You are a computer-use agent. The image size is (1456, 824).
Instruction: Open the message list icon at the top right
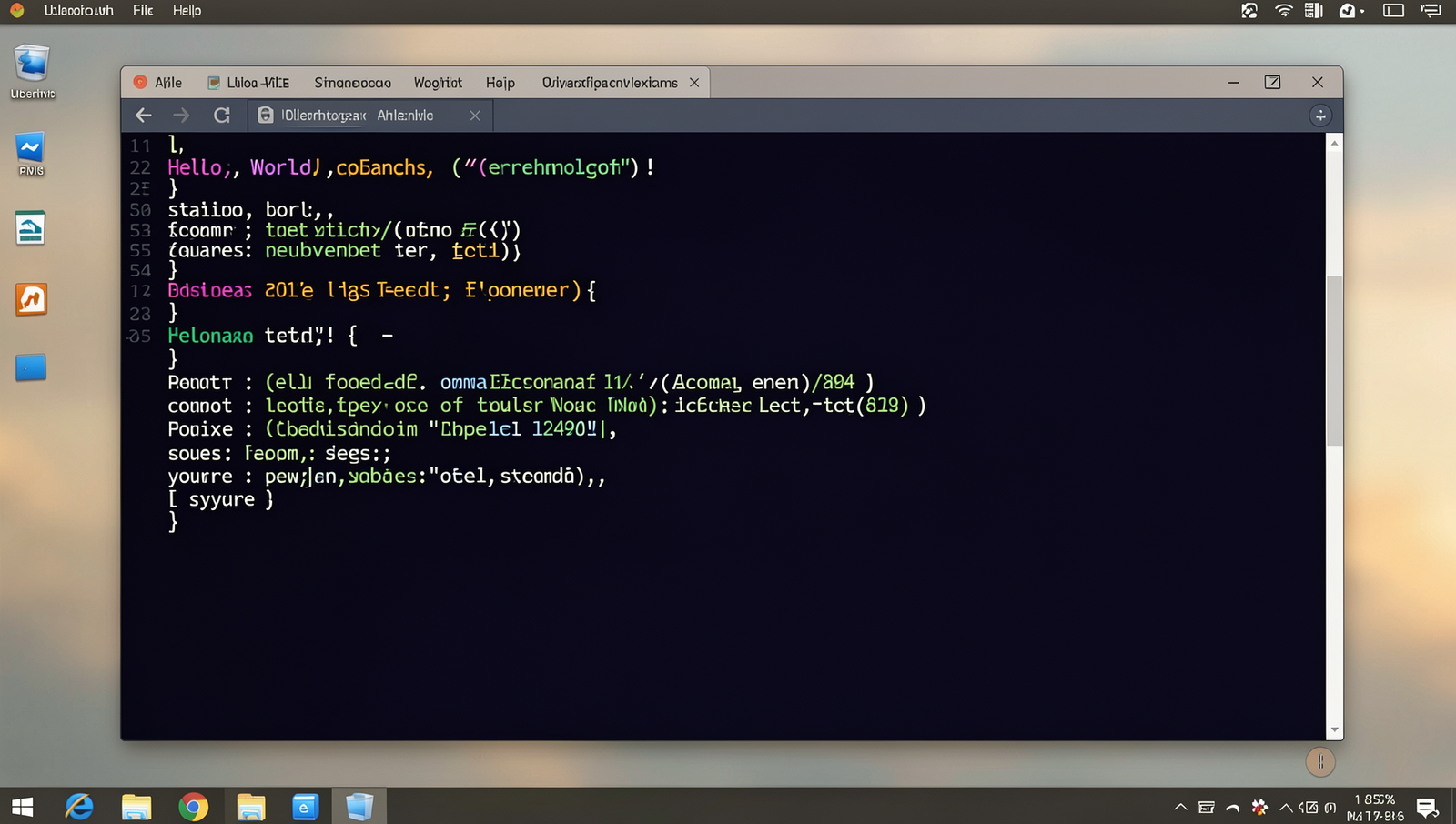tap(1431, 11)
